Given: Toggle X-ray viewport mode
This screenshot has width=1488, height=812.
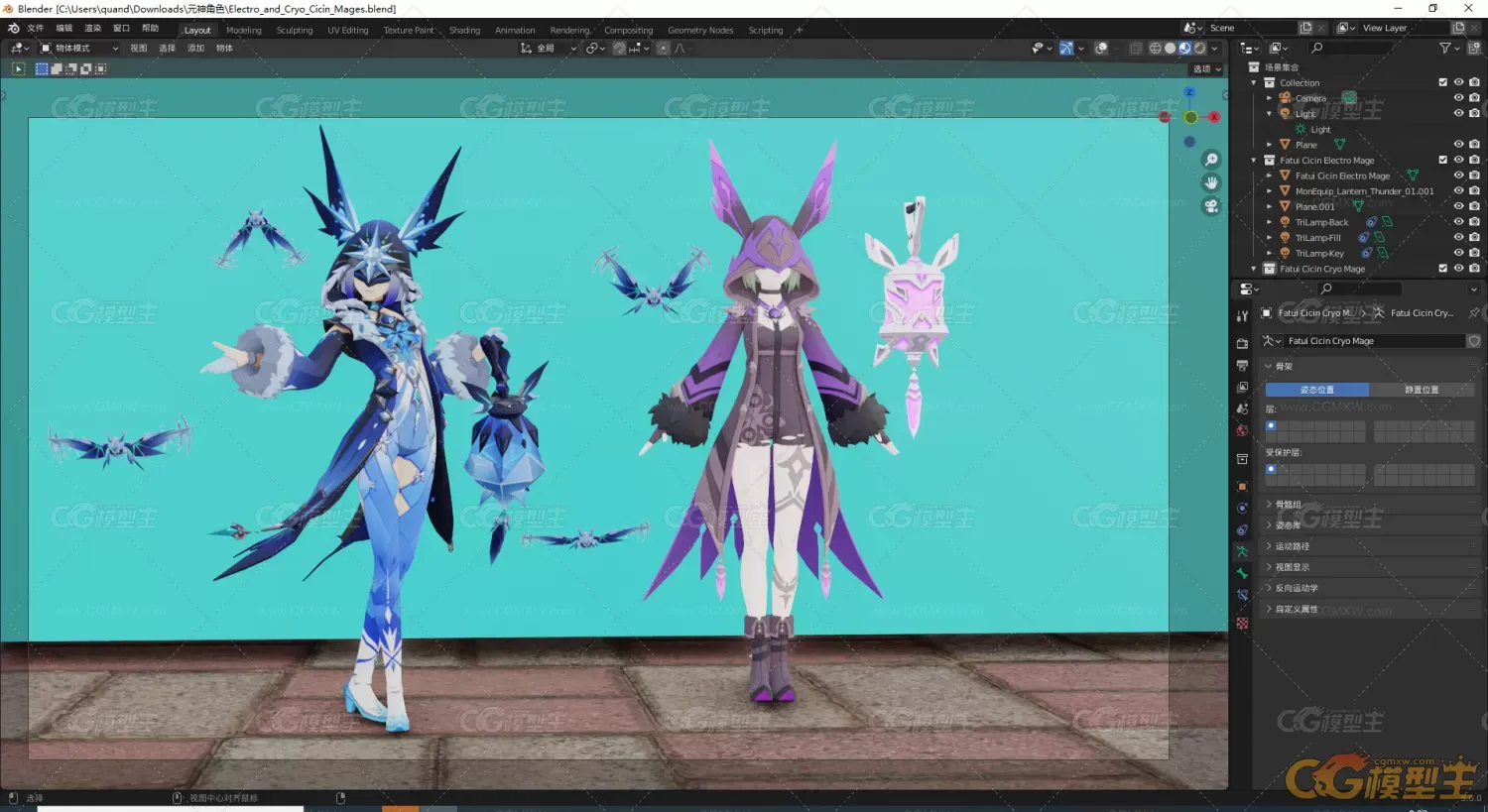Looking at the screenshot, I should click(x=1136, y=48).
